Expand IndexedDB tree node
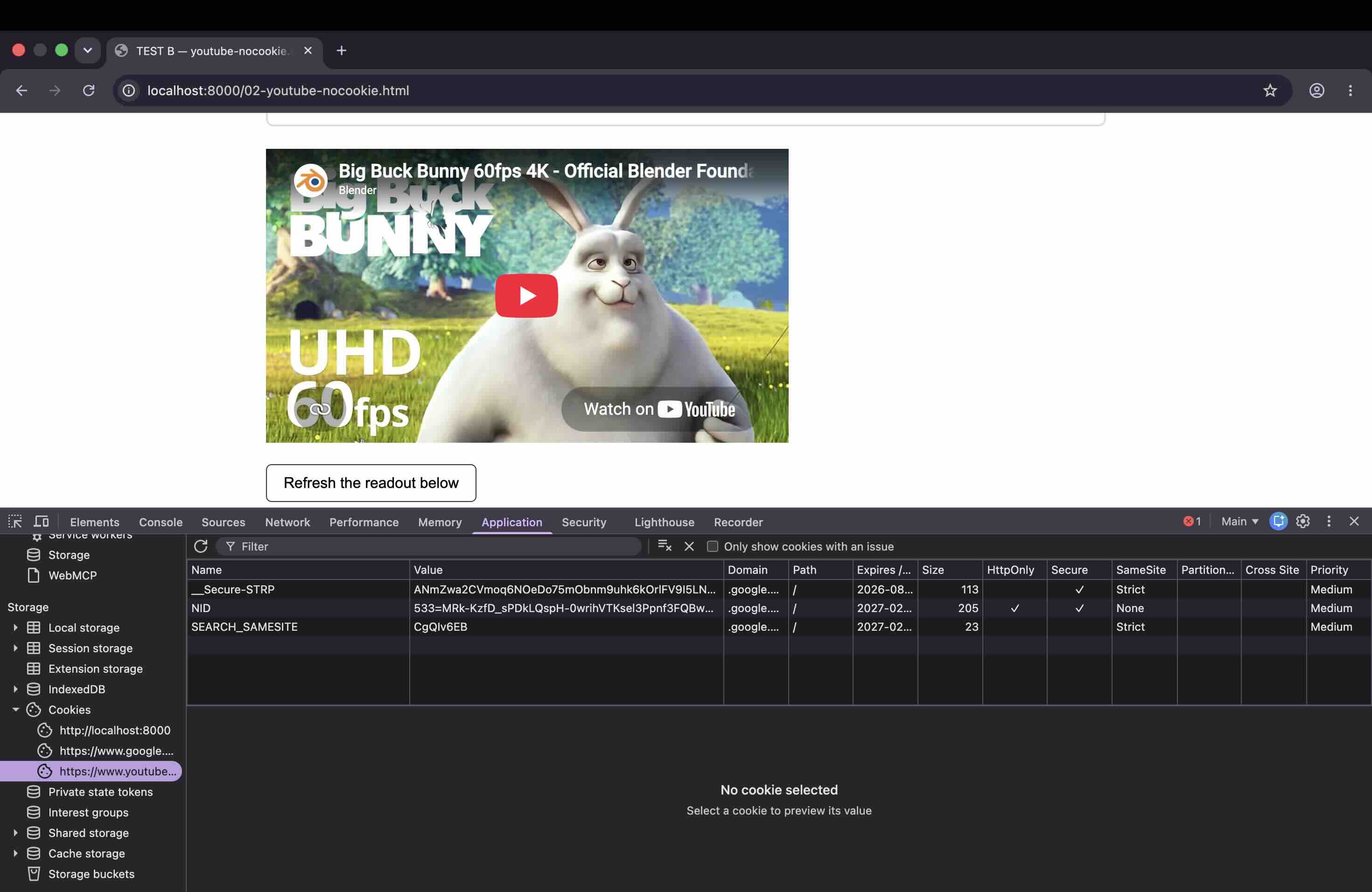Image resolution: width=1372 pixels, height=892 pixels. [x=15, y=689]
